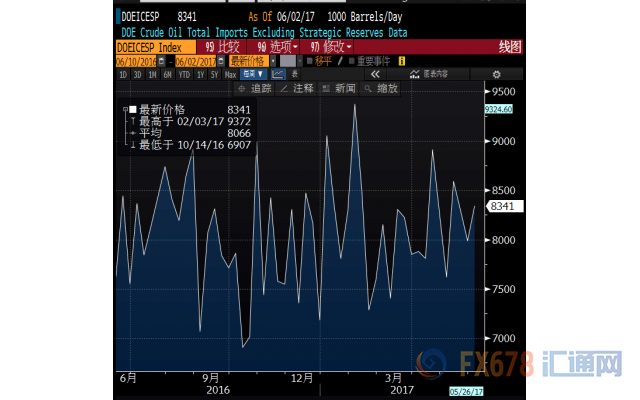Collapse panel with double left chevron
Screen dimensions: 640x400
click(375, 74)
